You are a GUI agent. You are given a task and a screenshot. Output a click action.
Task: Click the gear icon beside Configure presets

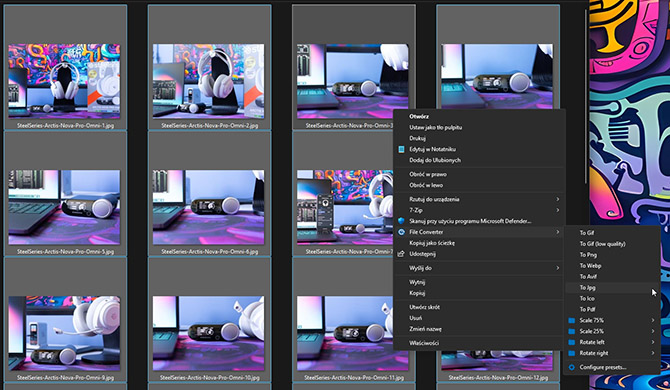pyautogui.click(x=571, y=367)
